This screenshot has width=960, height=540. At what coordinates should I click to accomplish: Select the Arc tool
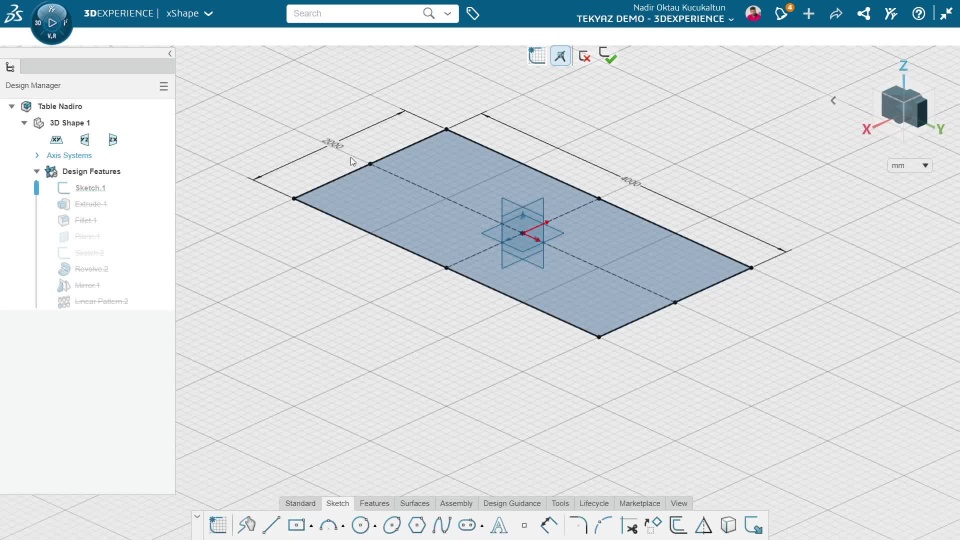coord(329,525)
